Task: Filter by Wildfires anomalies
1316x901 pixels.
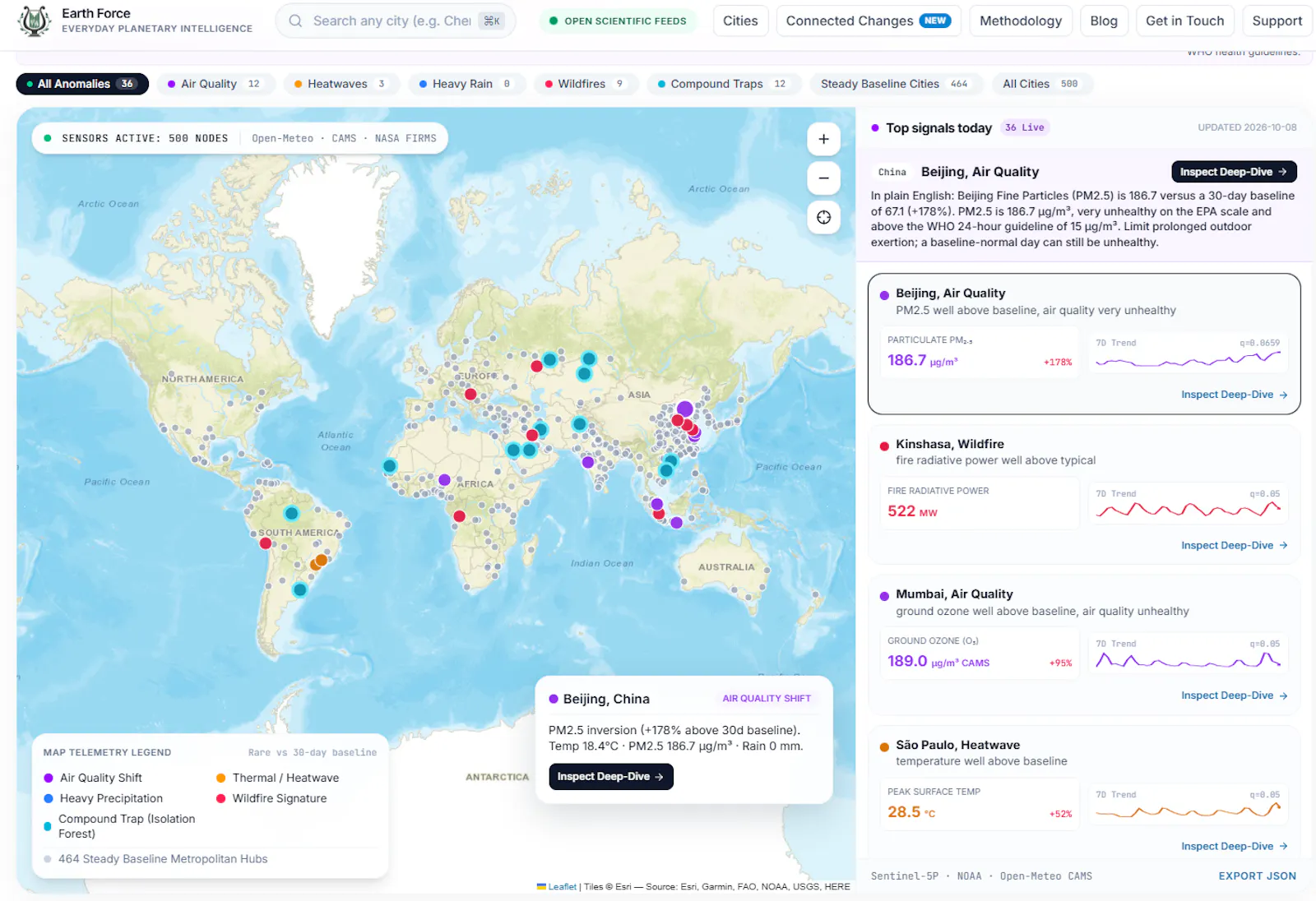Action: tap(586, 84)
